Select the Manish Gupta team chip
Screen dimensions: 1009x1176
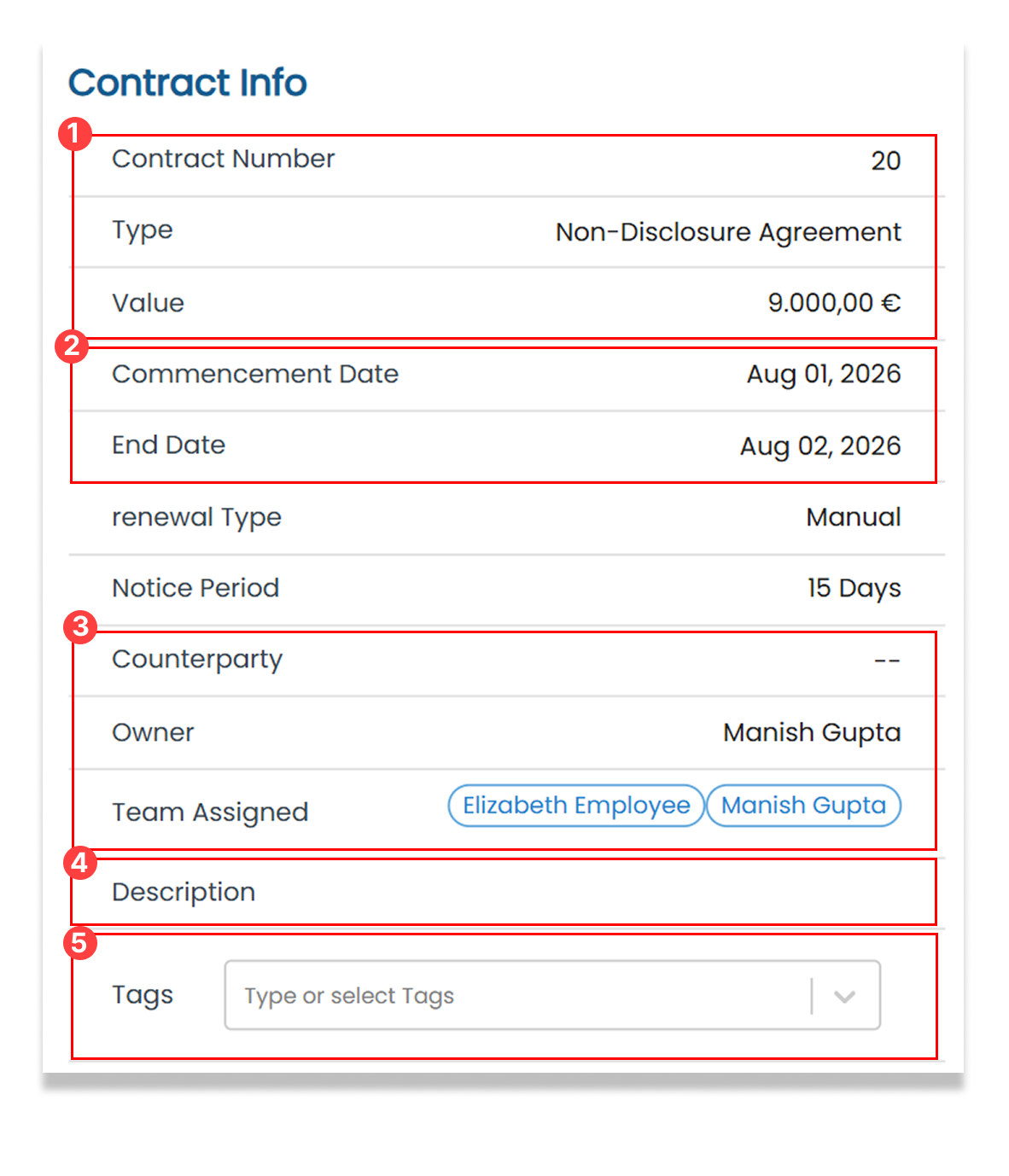(x=803, y=806)
